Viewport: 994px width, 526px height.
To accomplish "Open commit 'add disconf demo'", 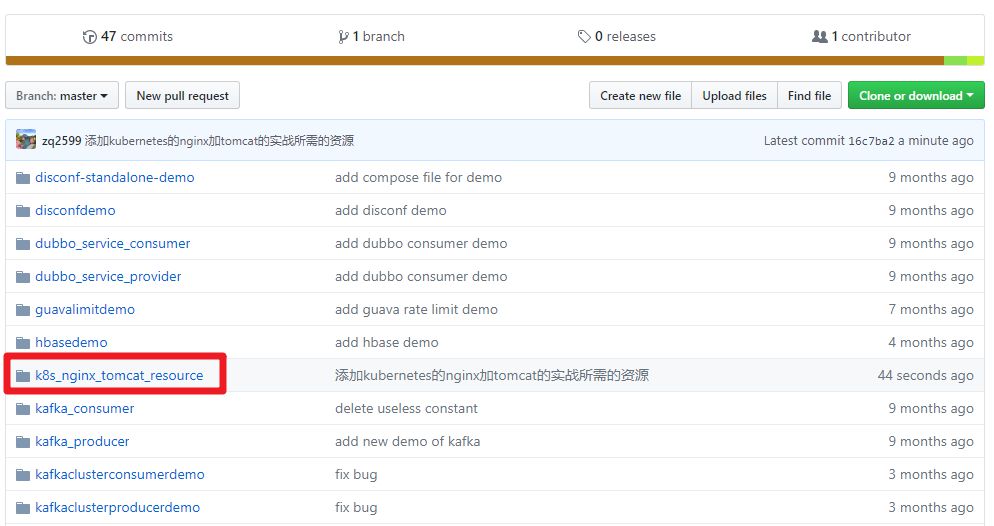I will click(x=390, y=210).
